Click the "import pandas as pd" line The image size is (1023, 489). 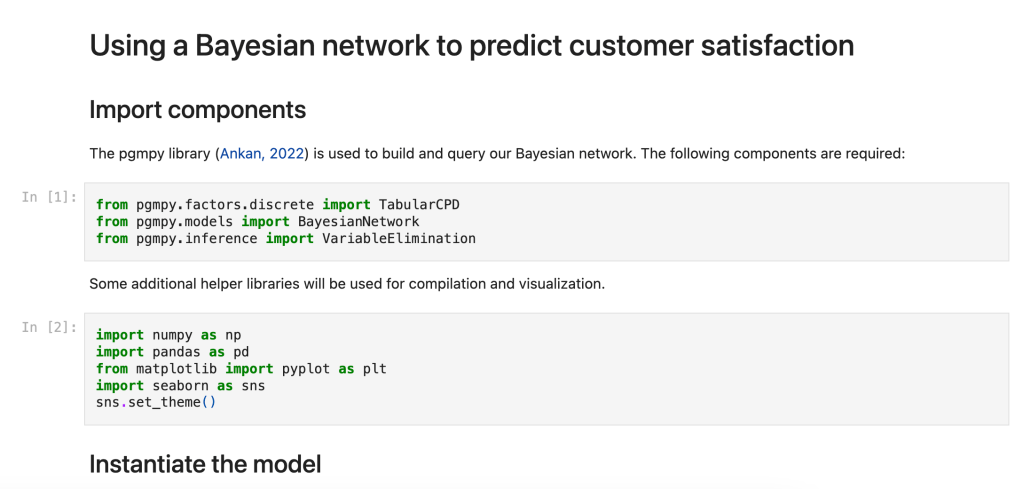point(172,352)
